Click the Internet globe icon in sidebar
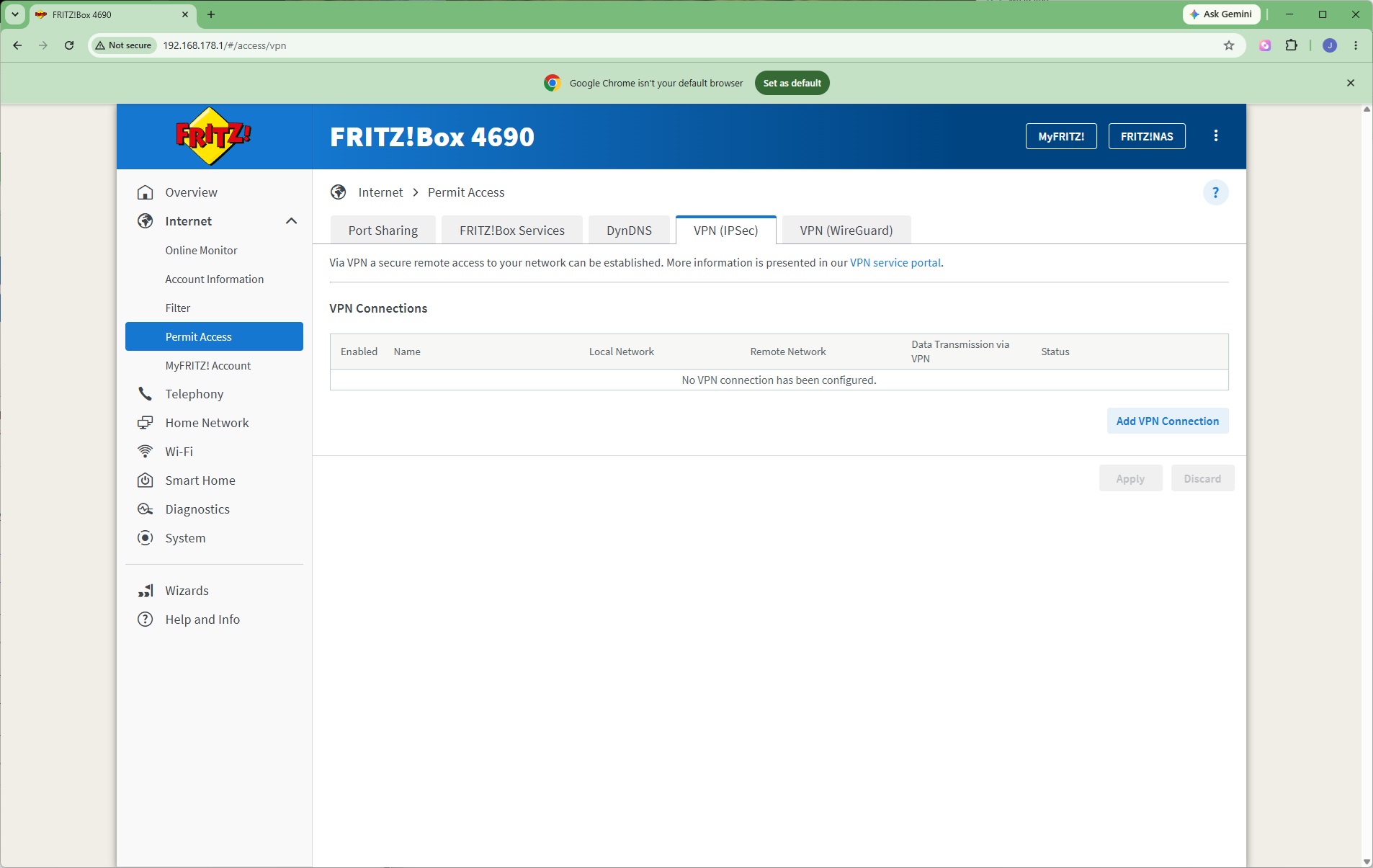 [146, 221]
